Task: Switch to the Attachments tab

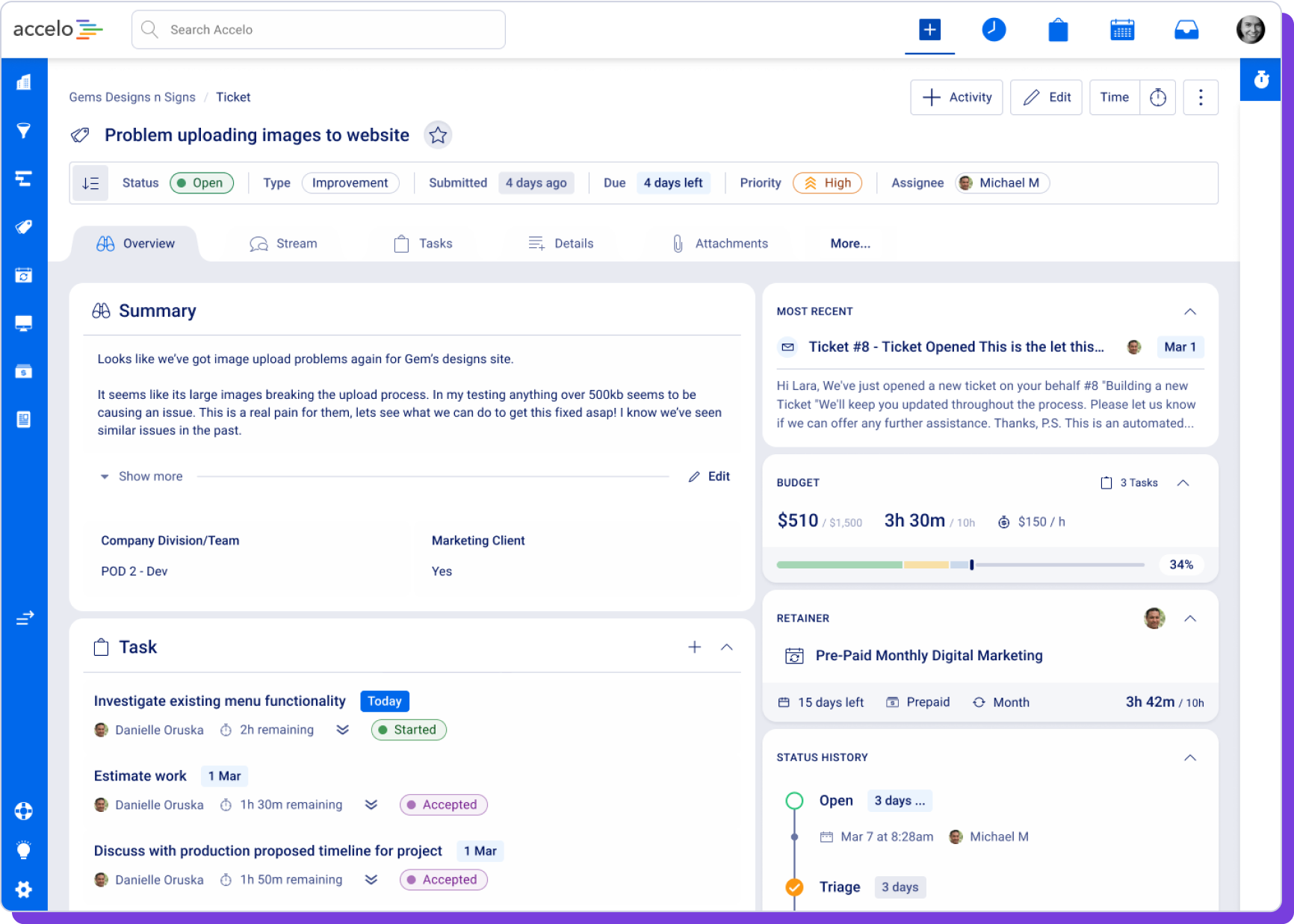Action: coord(719,244)
